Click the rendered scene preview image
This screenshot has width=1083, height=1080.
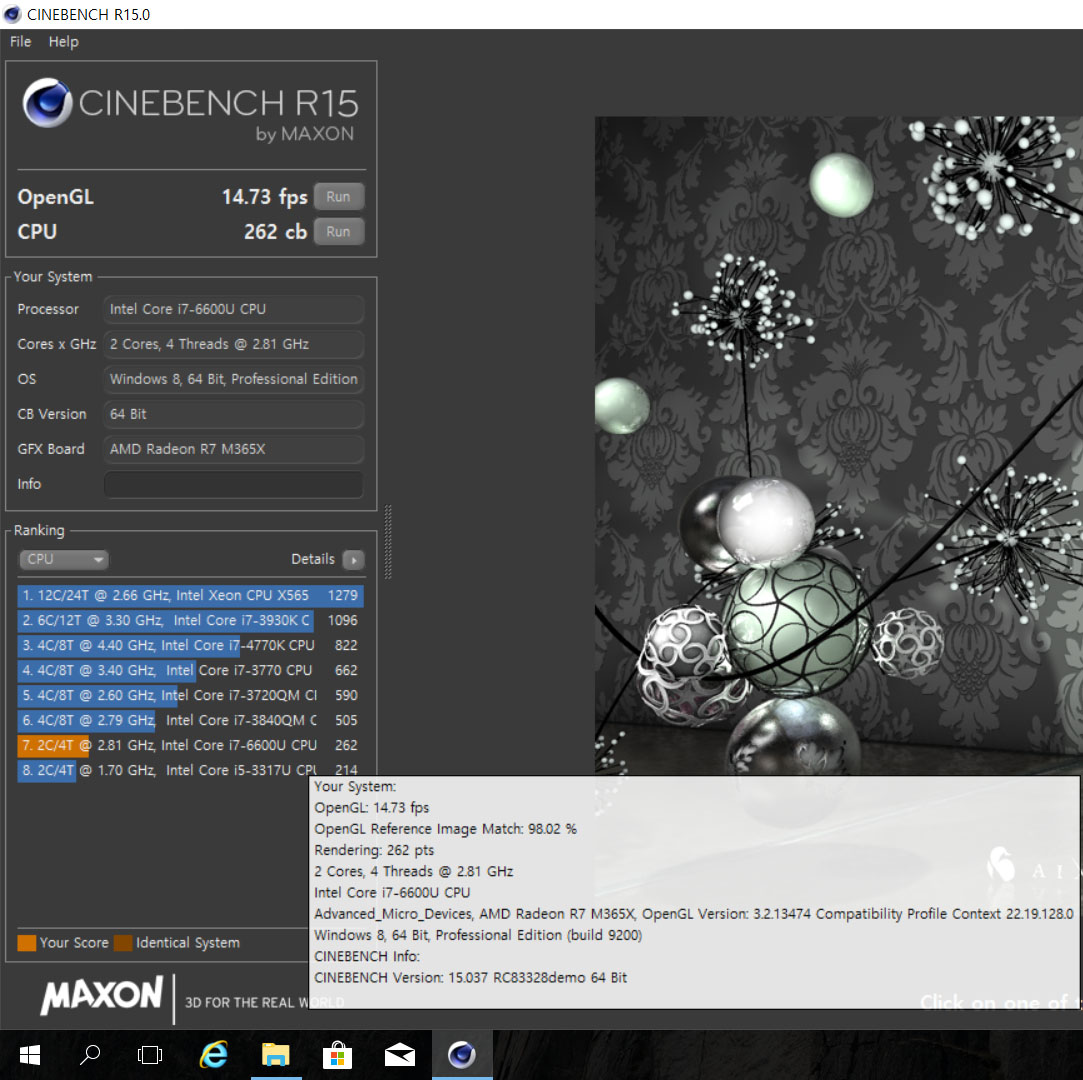click(838, 445)
